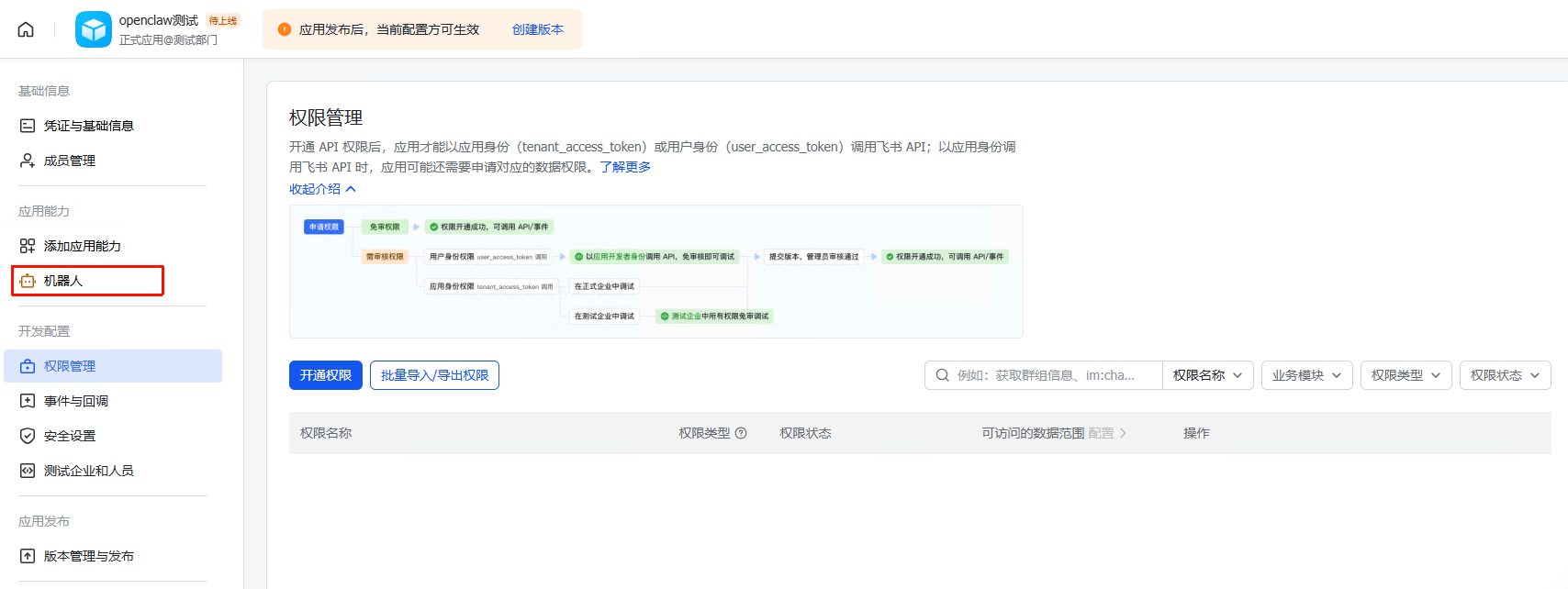Open the 业务模块 filter dropdown

(x=1306, y=375)
